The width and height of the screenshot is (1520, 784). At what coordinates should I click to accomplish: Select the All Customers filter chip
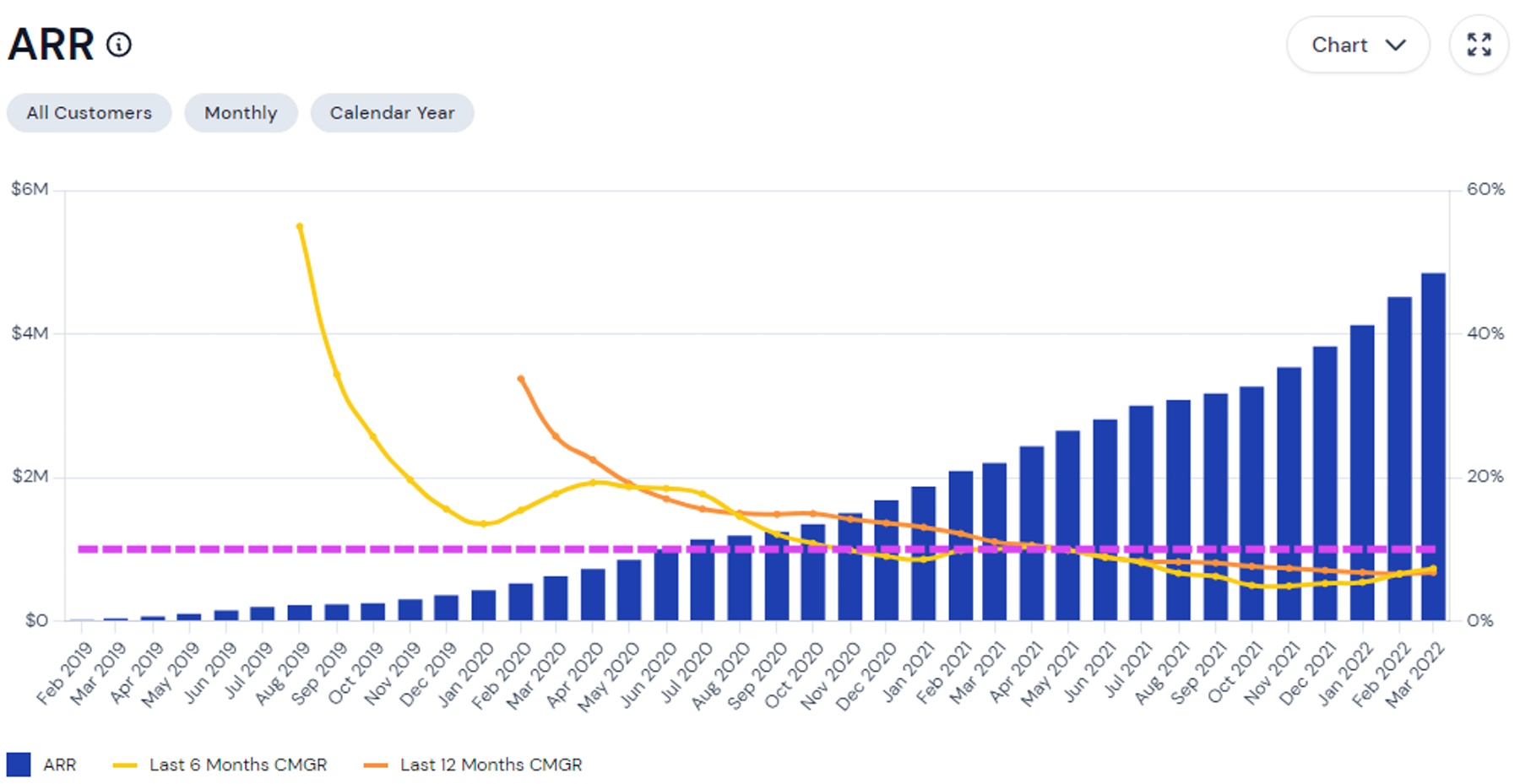90,113
